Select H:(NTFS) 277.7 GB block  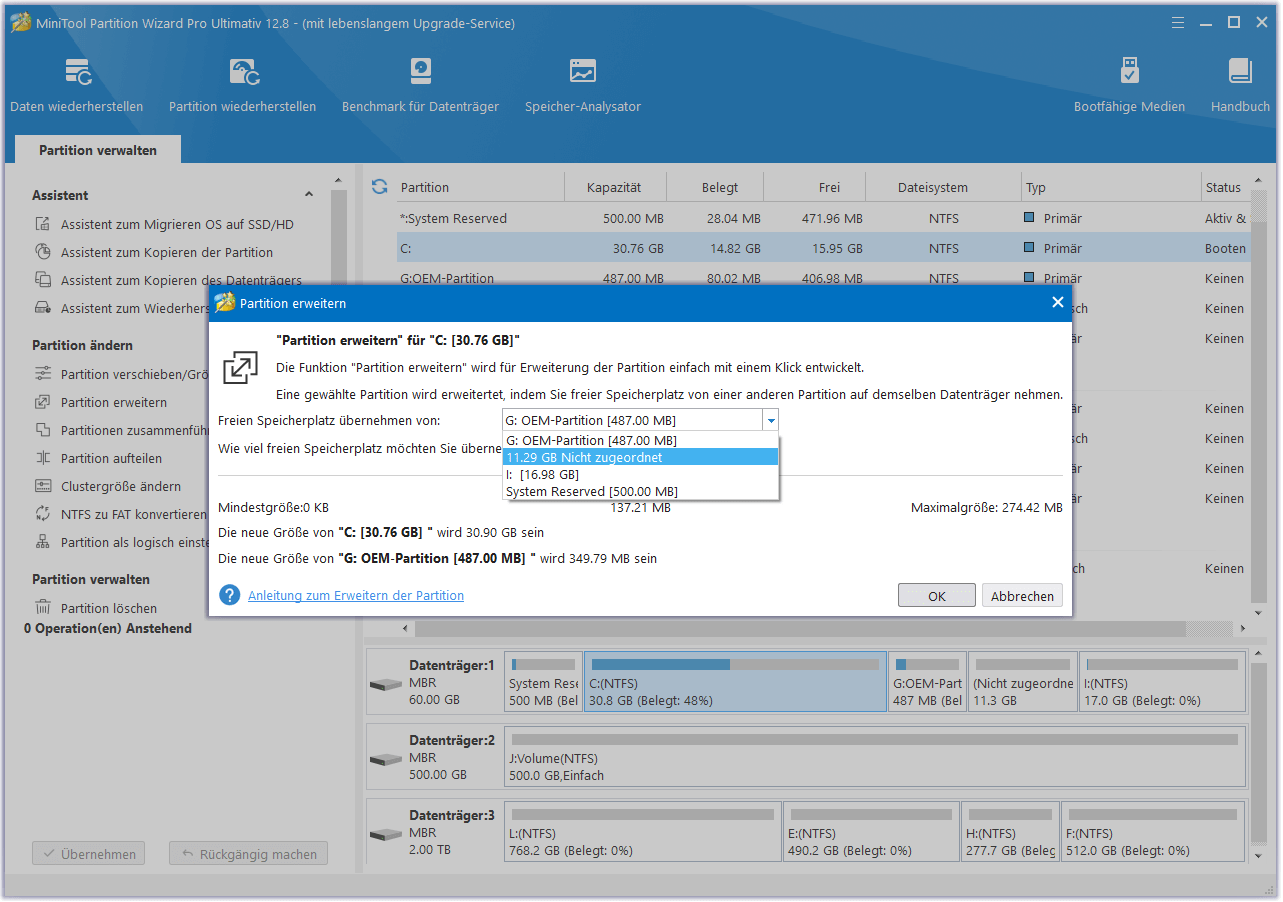1010,832
